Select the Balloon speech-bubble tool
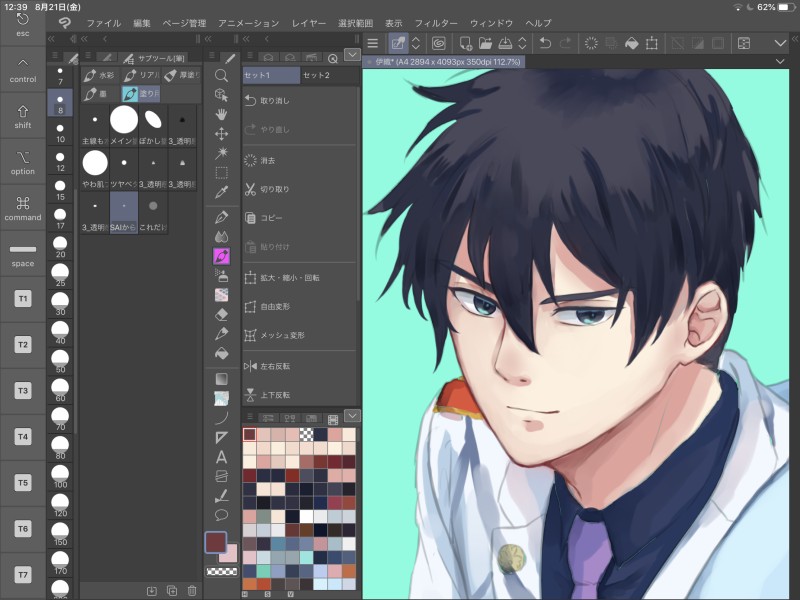 tap(221, 515)
